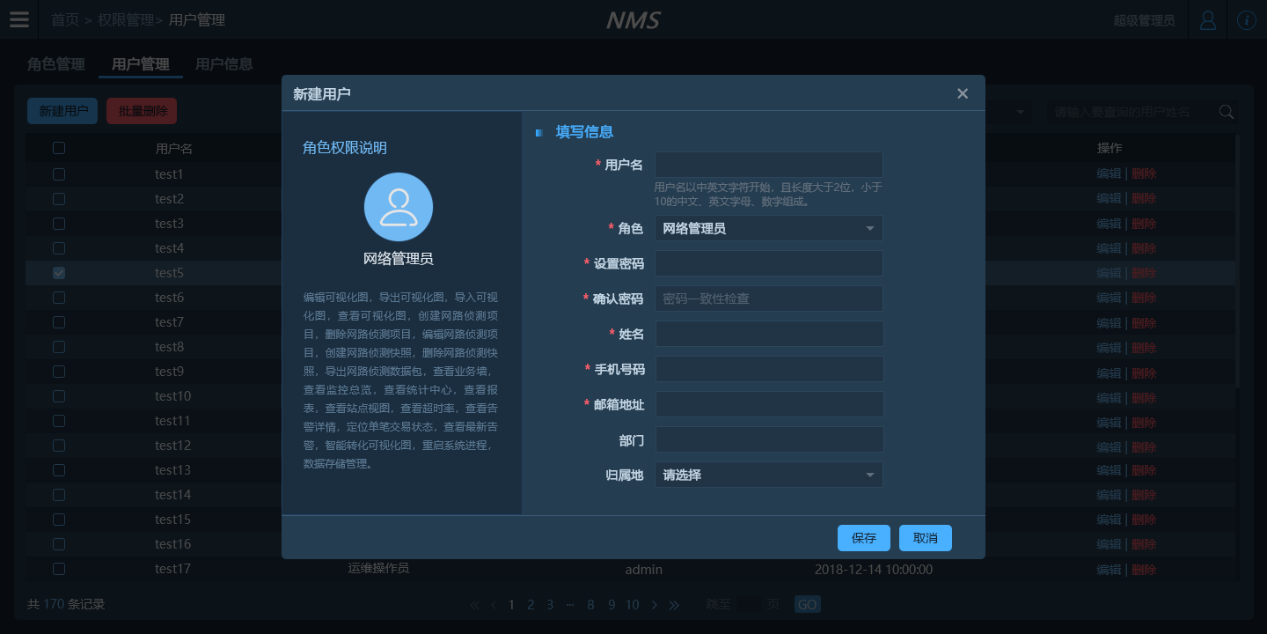Click the network admin avatar icon

[x=398, y=207]
